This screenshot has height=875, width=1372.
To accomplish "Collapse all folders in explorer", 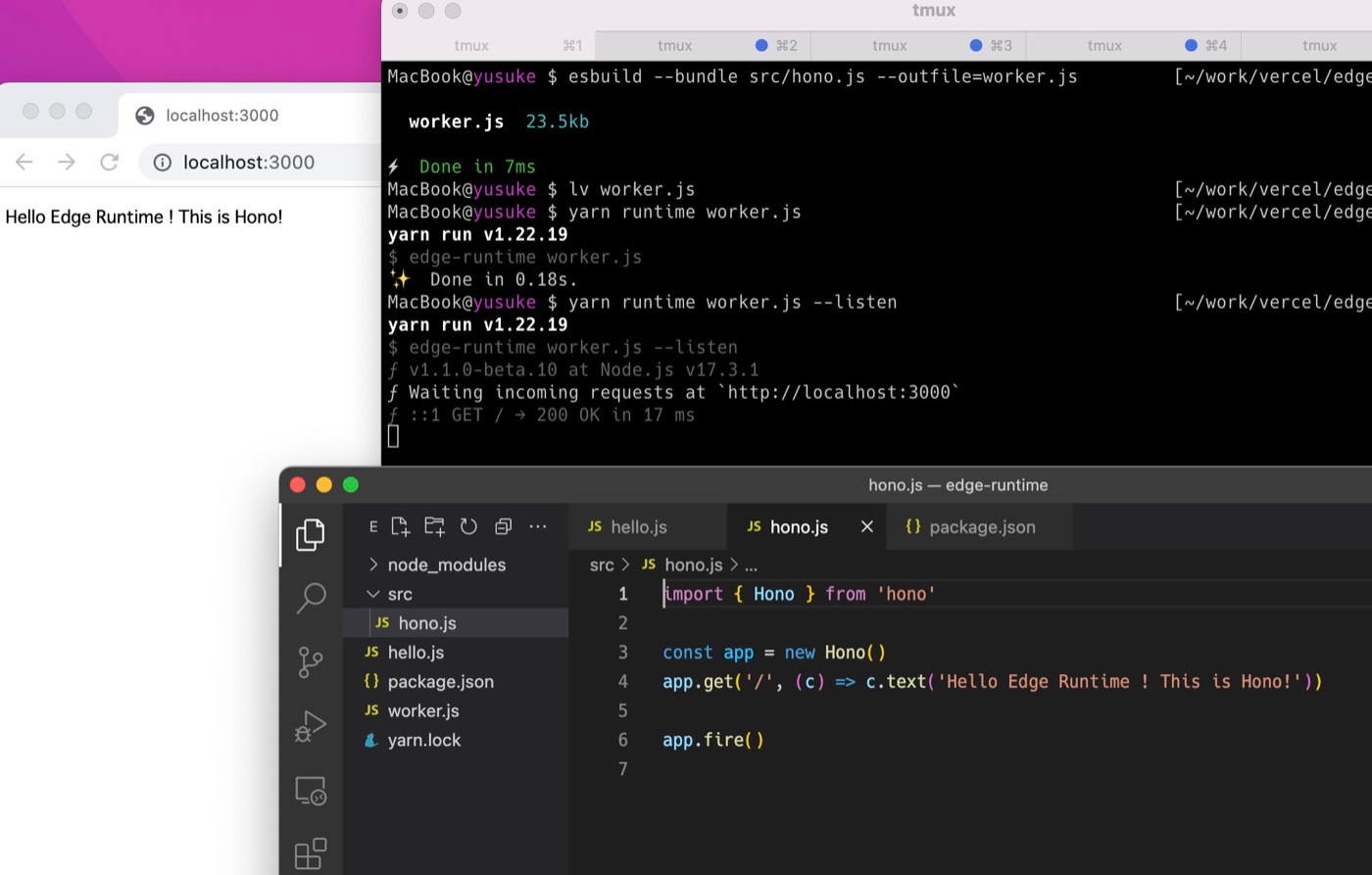I will tap(503, 526).
